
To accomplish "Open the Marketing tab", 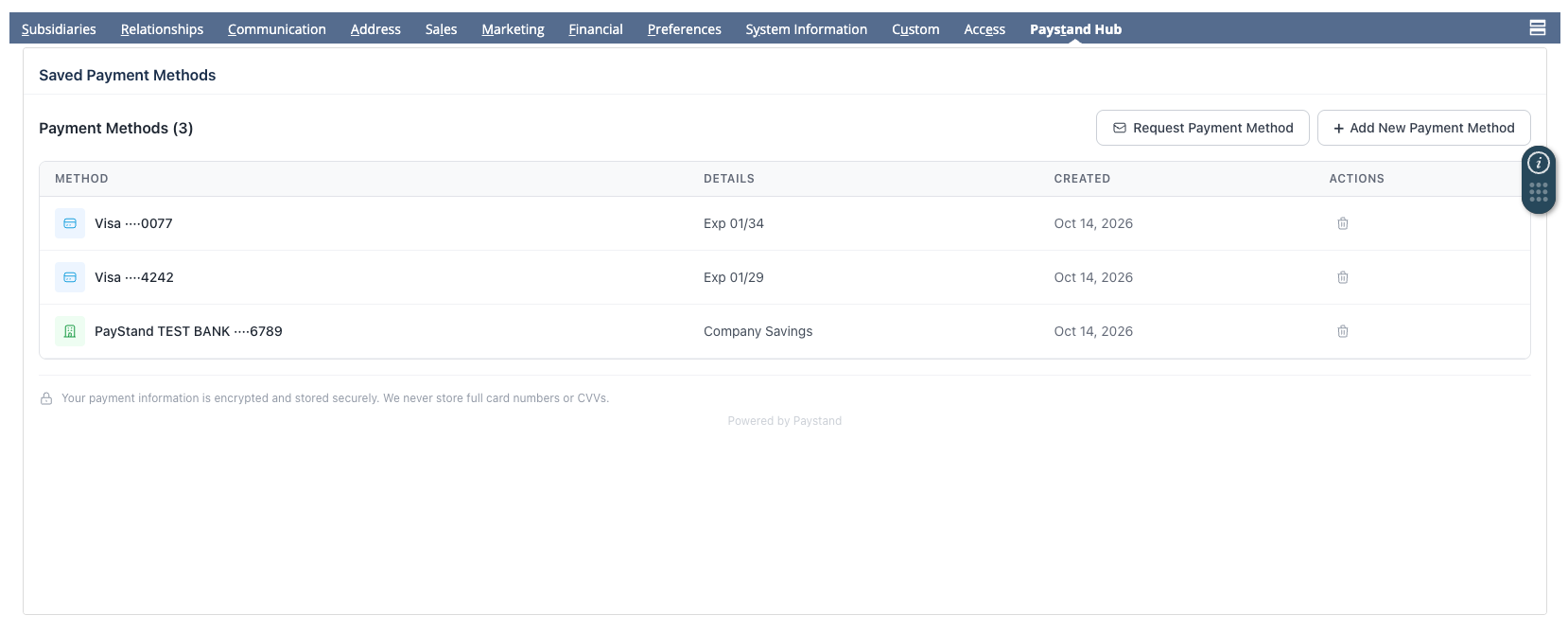I will point(513,29).
